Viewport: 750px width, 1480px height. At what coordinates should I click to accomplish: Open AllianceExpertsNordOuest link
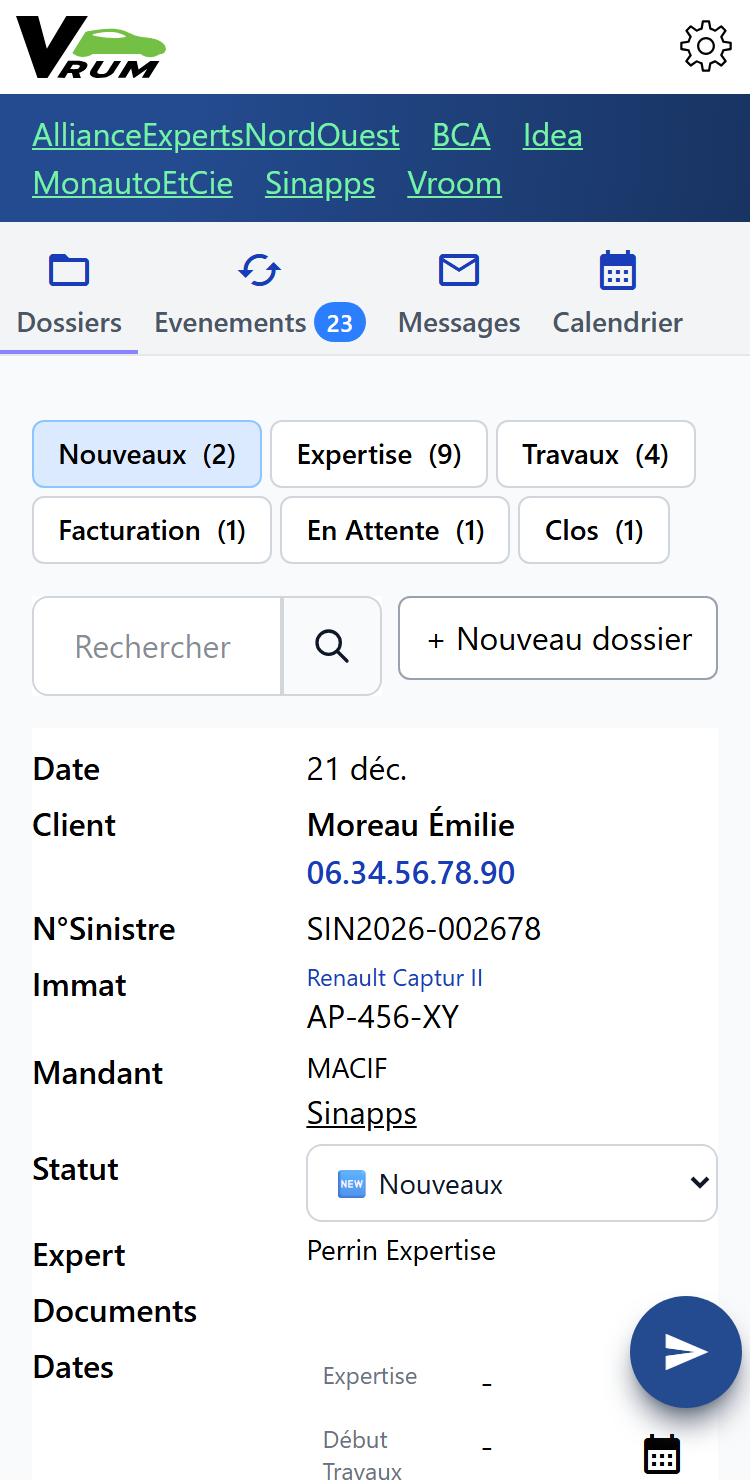[216, 135]
